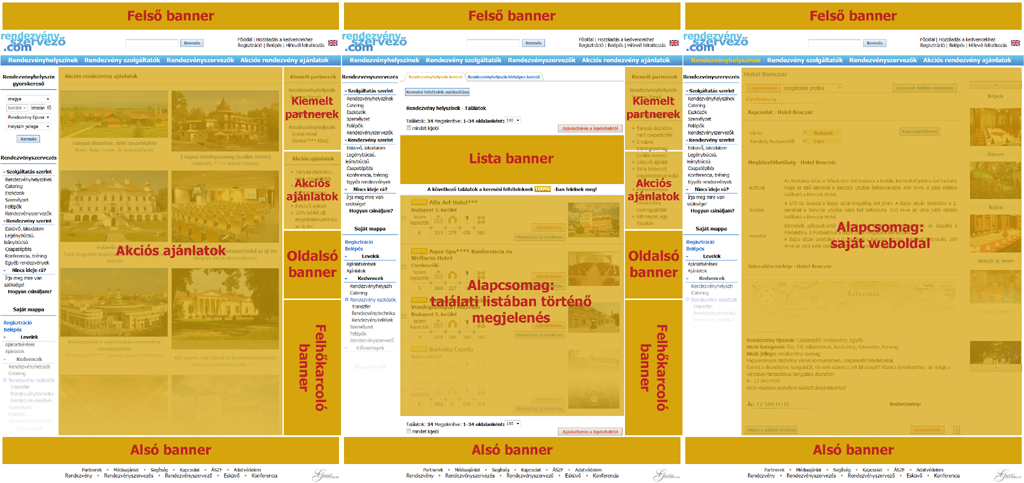
Task: Click the 'Kapcsolatfelvétel' button on Hotel Benczúr page
Action: (x=918, y=131)
